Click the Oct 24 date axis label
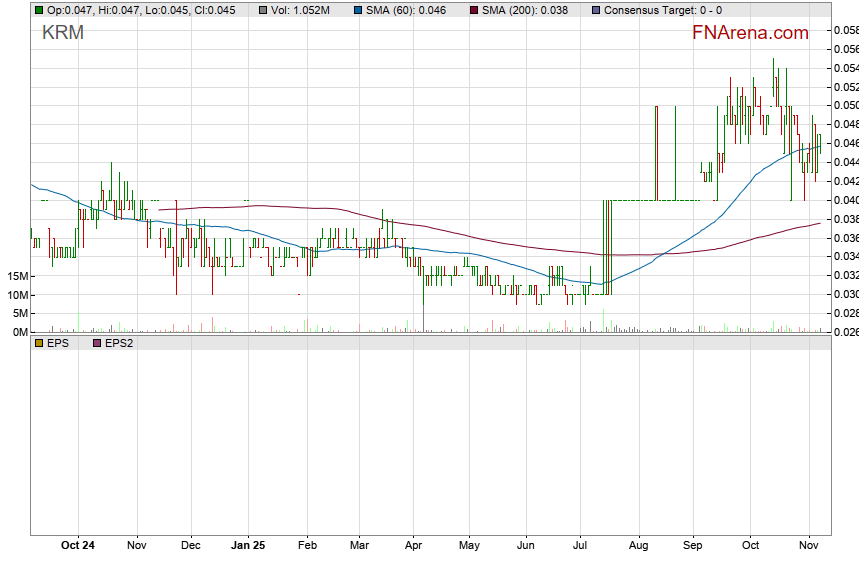The height and width of the screenshot is (566, 859). [x=78, y=546]
